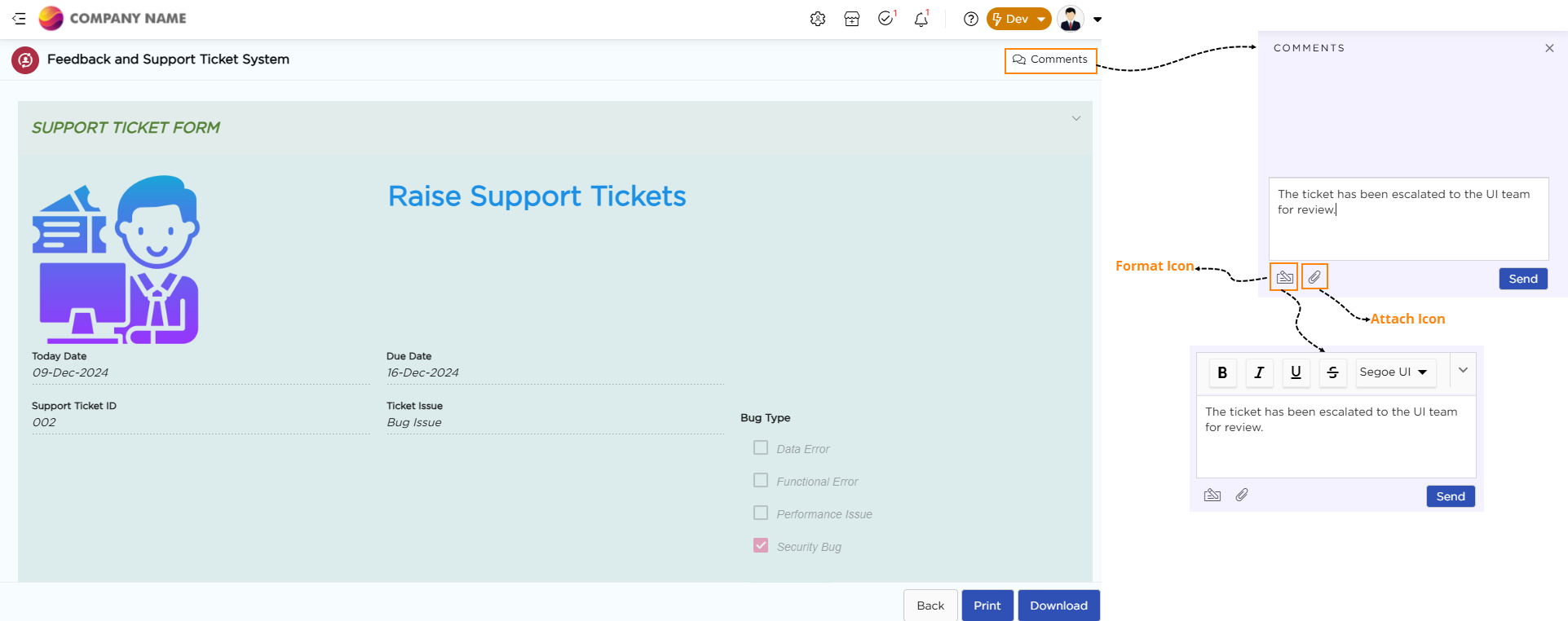Viewport: 1568px width, 621px height.
Task: Uncheck the Security Bug checkbox
Action: click(x=761, y=546)
